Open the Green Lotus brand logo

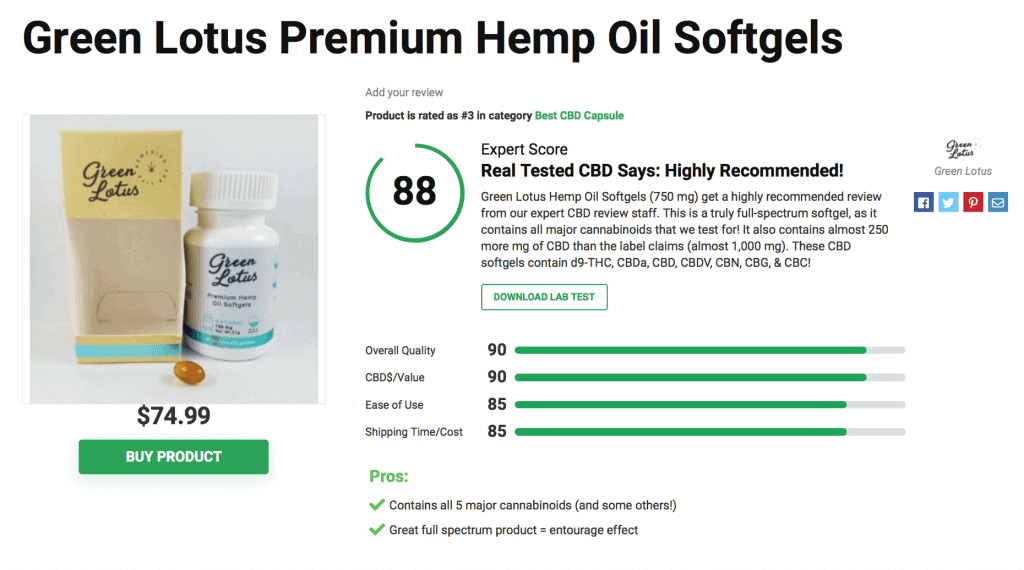963,149
